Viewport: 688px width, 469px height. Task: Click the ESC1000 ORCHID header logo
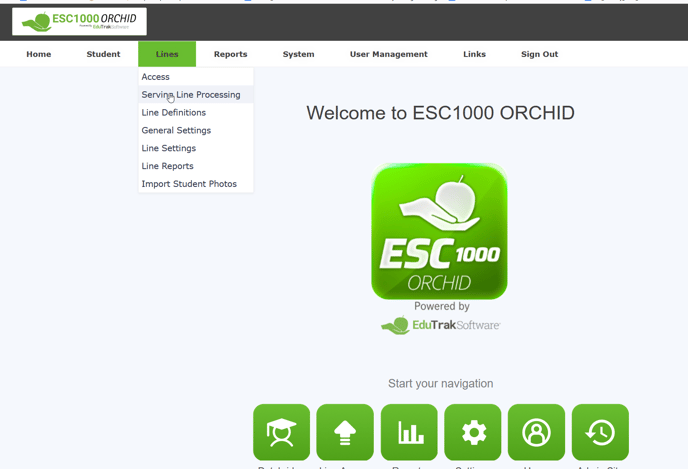(x=80, y=21)
